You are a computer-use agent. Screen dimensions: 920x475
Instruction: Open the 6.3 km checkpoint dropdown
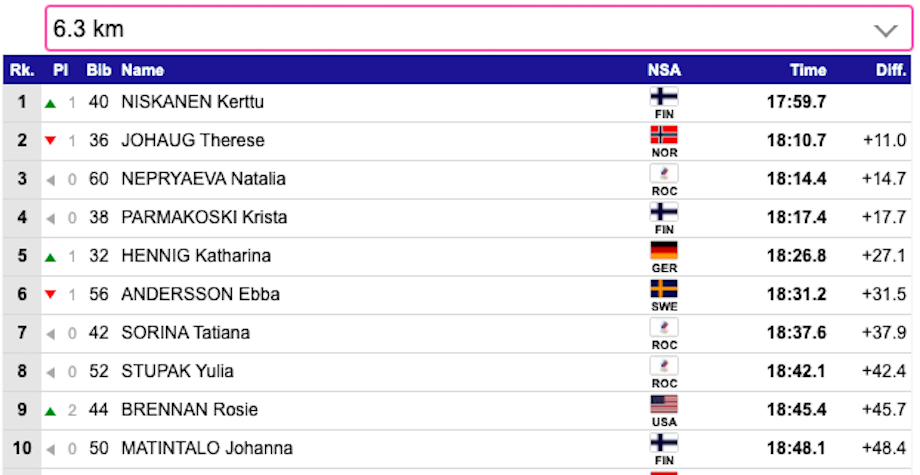click(x=479, y=29)
